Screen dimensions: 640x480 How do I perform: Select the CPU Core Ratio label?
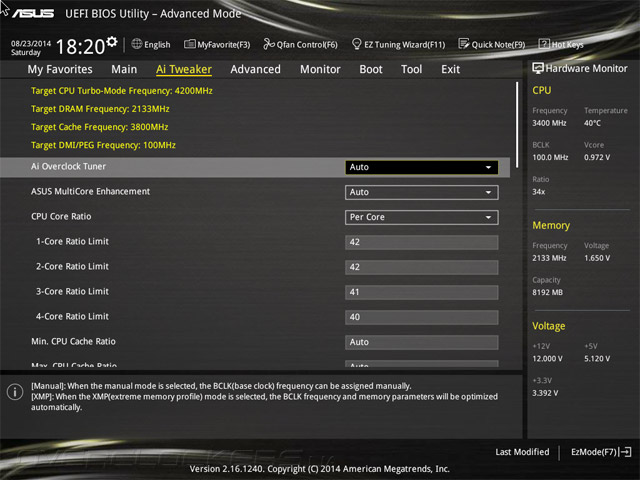(x=61, y=216)
